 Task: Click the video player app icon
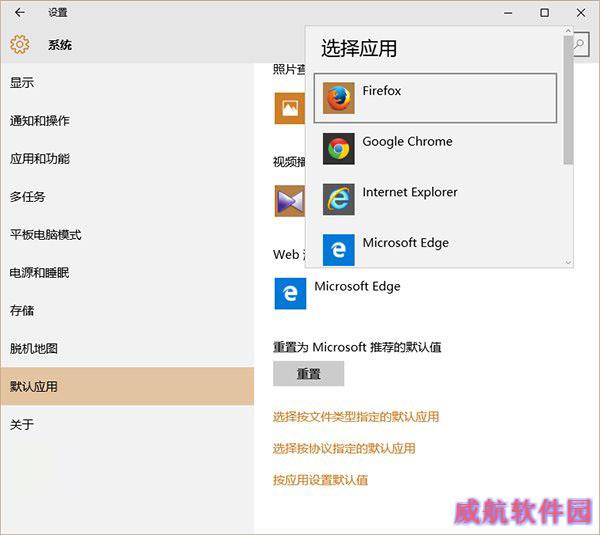[290, 201]
